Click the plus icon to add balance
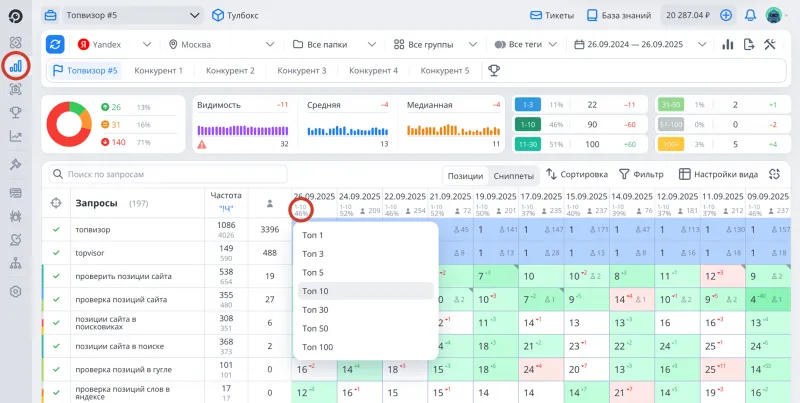 pos(725,16)
